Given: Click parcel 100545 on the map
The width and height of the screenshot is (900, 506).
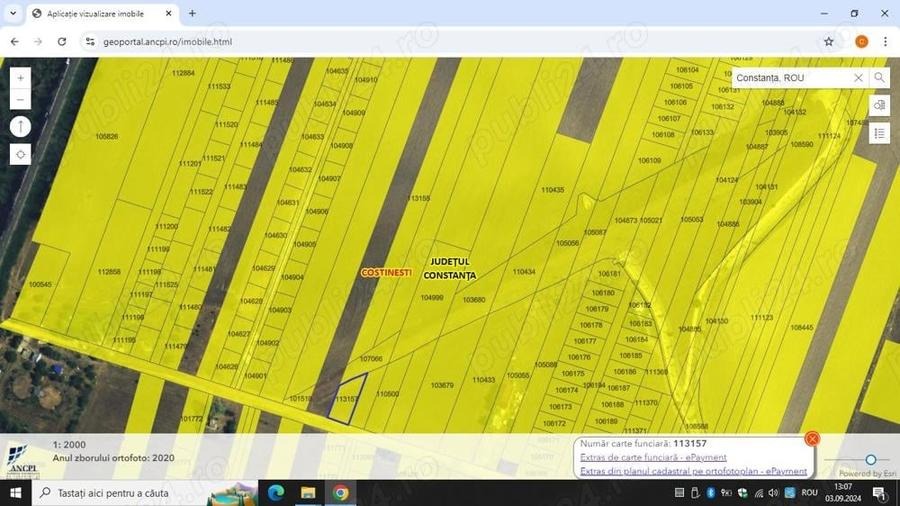Looking at the screenshot, I should click(40, 285).
